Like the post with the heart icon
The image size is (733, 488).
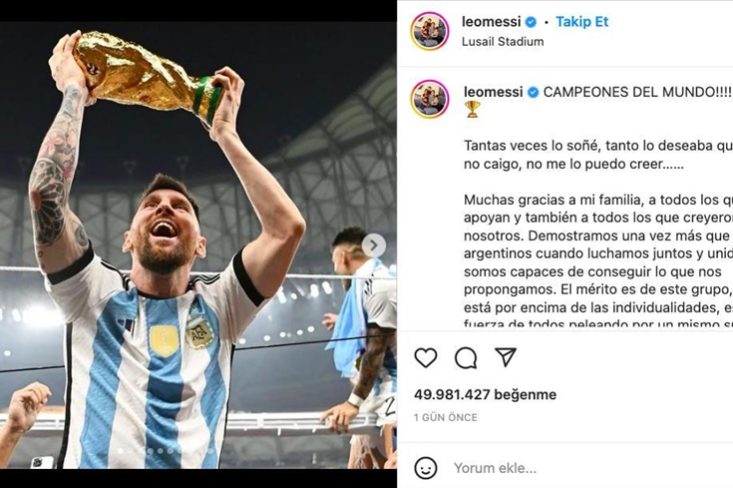pyautogui.click(x=426, y=358)
